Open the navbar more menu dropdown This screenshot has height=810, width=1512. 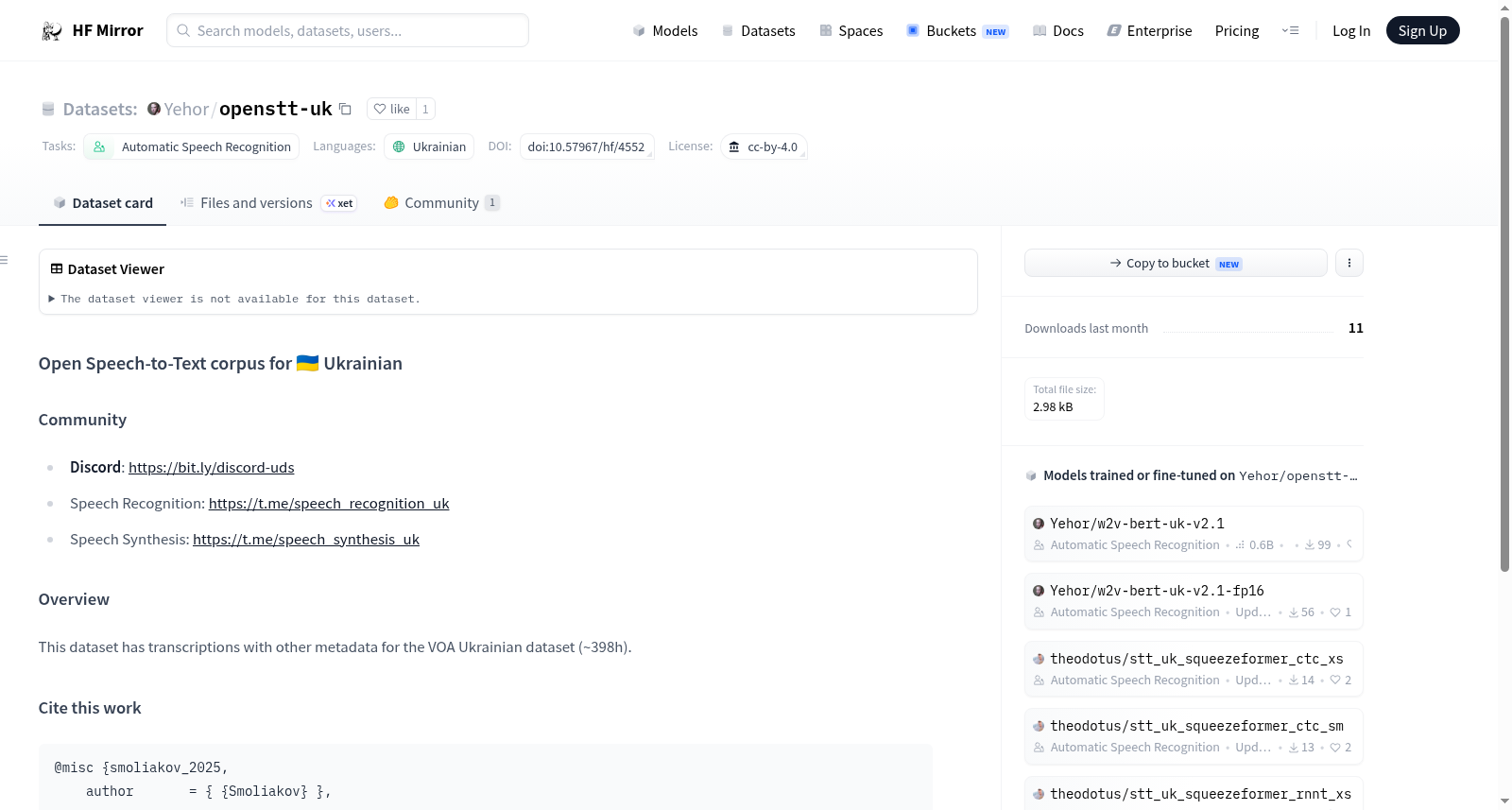[1290, 31]
